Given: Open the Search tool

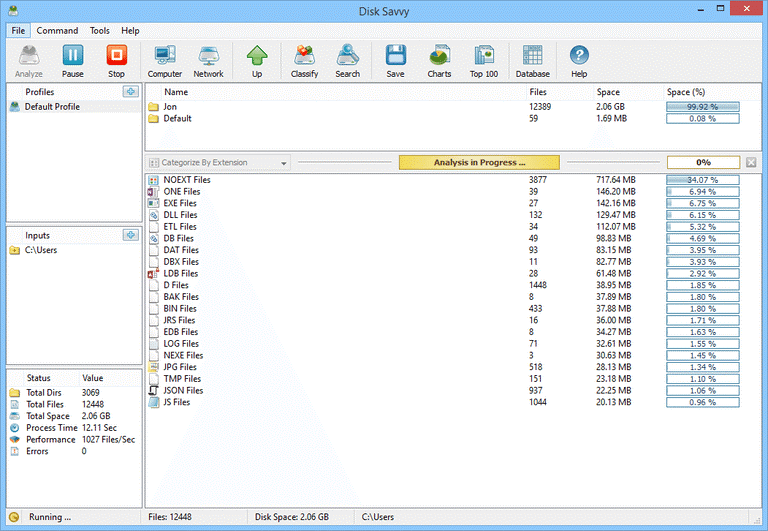Looking at the screenshot, I should (x=347, y=61).
